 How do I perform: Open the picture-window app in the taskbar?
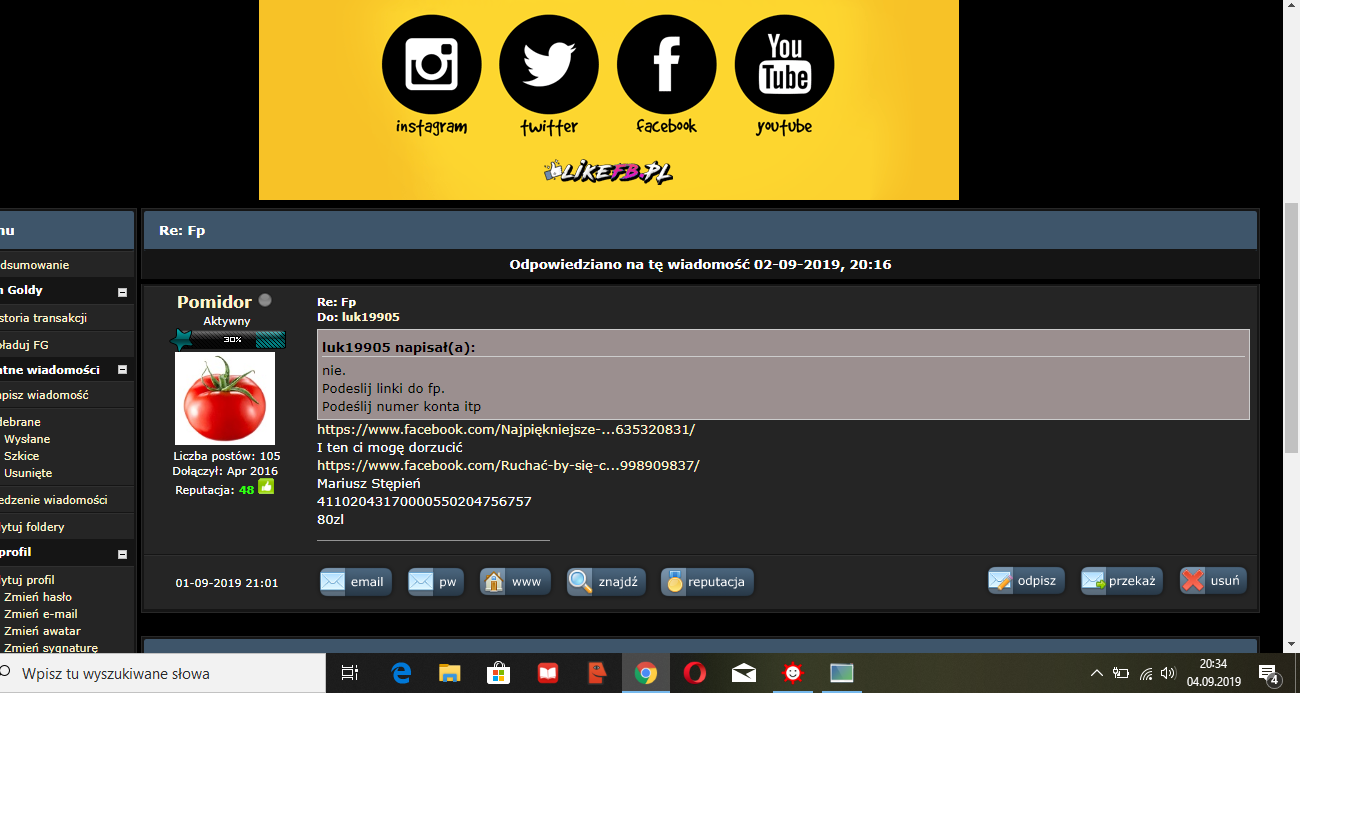(x=841, y=674)
